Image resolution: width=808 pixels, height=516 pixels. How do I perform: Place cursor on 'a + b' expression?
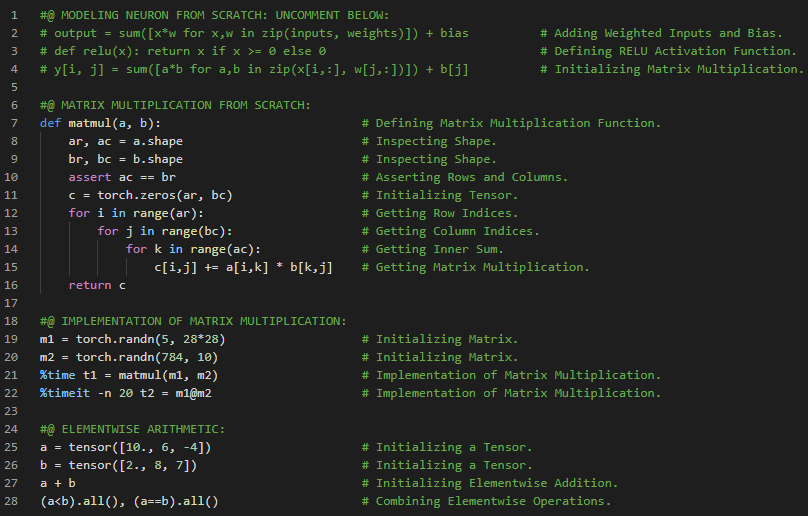pos(58,483)
